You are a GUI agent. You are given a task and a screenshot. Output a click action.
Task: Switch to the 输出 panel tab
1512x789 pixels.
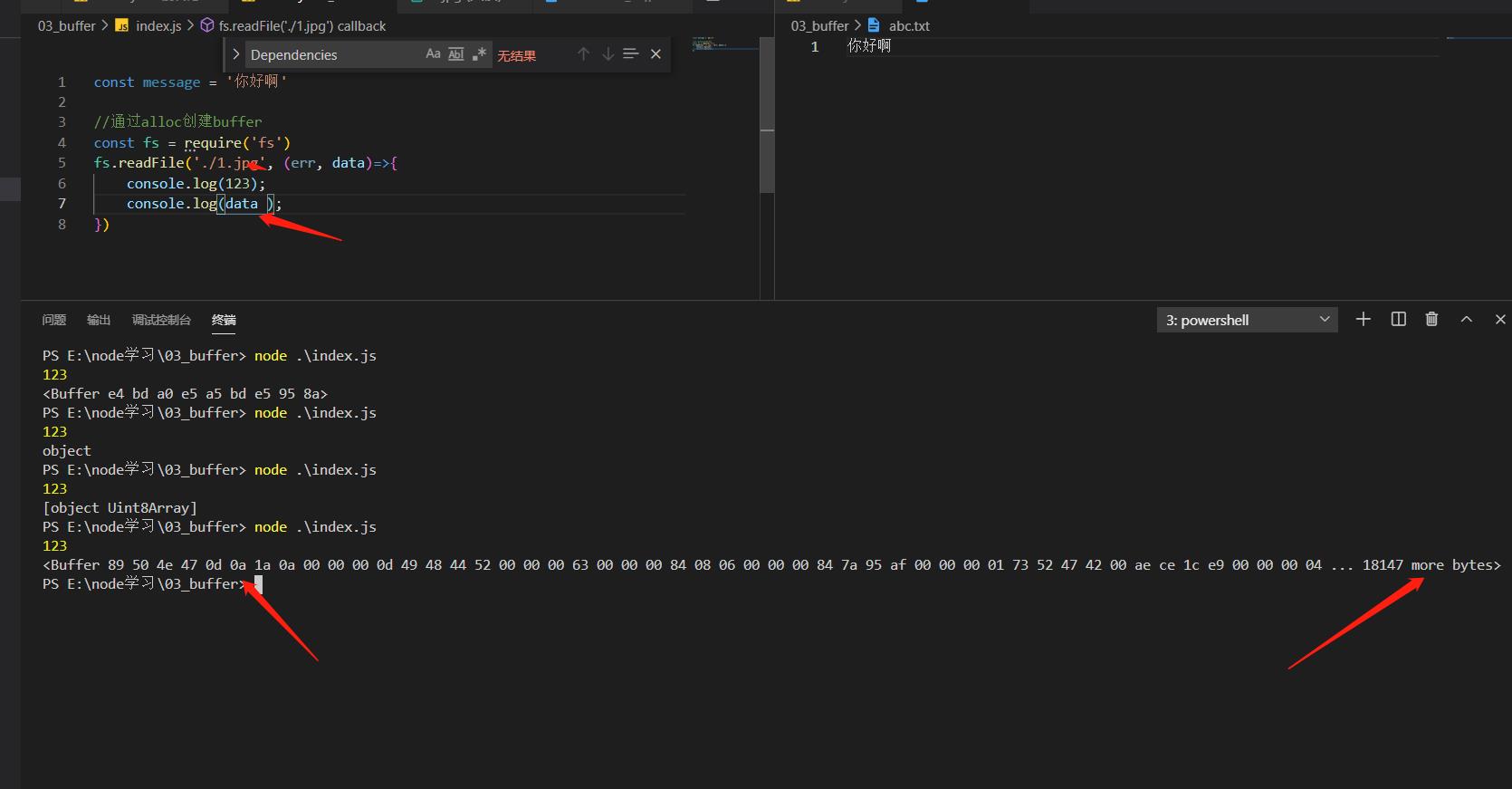99,320
